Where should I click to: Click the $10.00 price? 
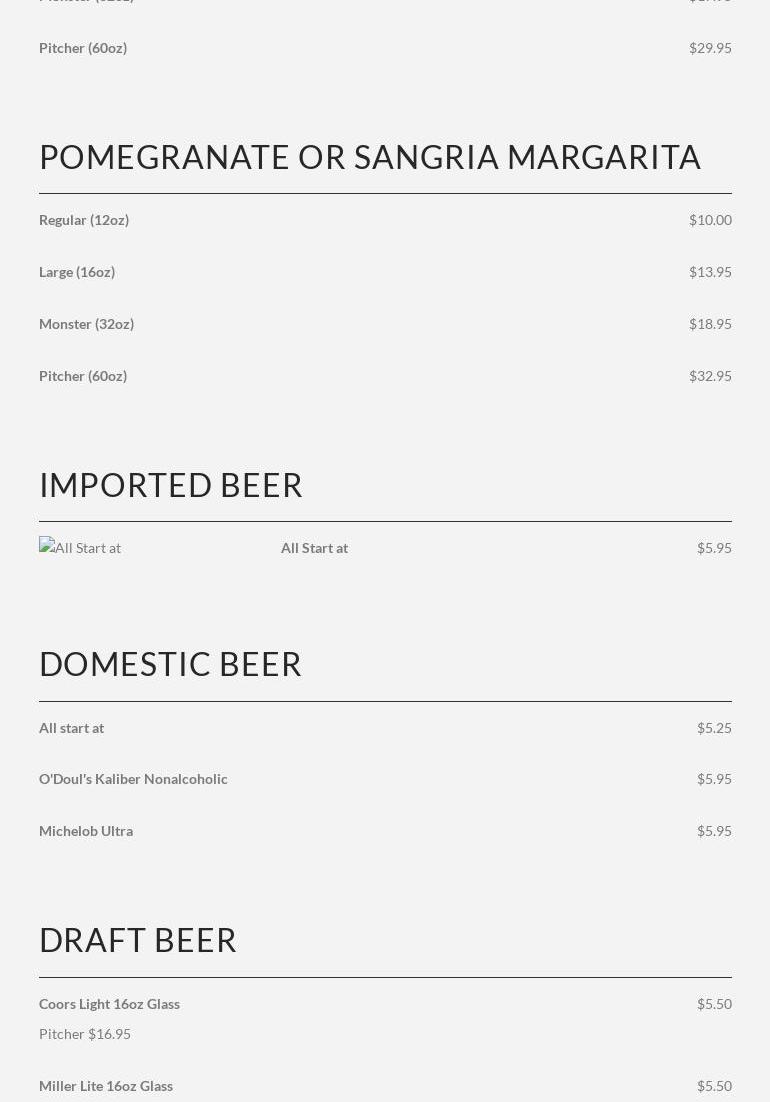[710, 220]
